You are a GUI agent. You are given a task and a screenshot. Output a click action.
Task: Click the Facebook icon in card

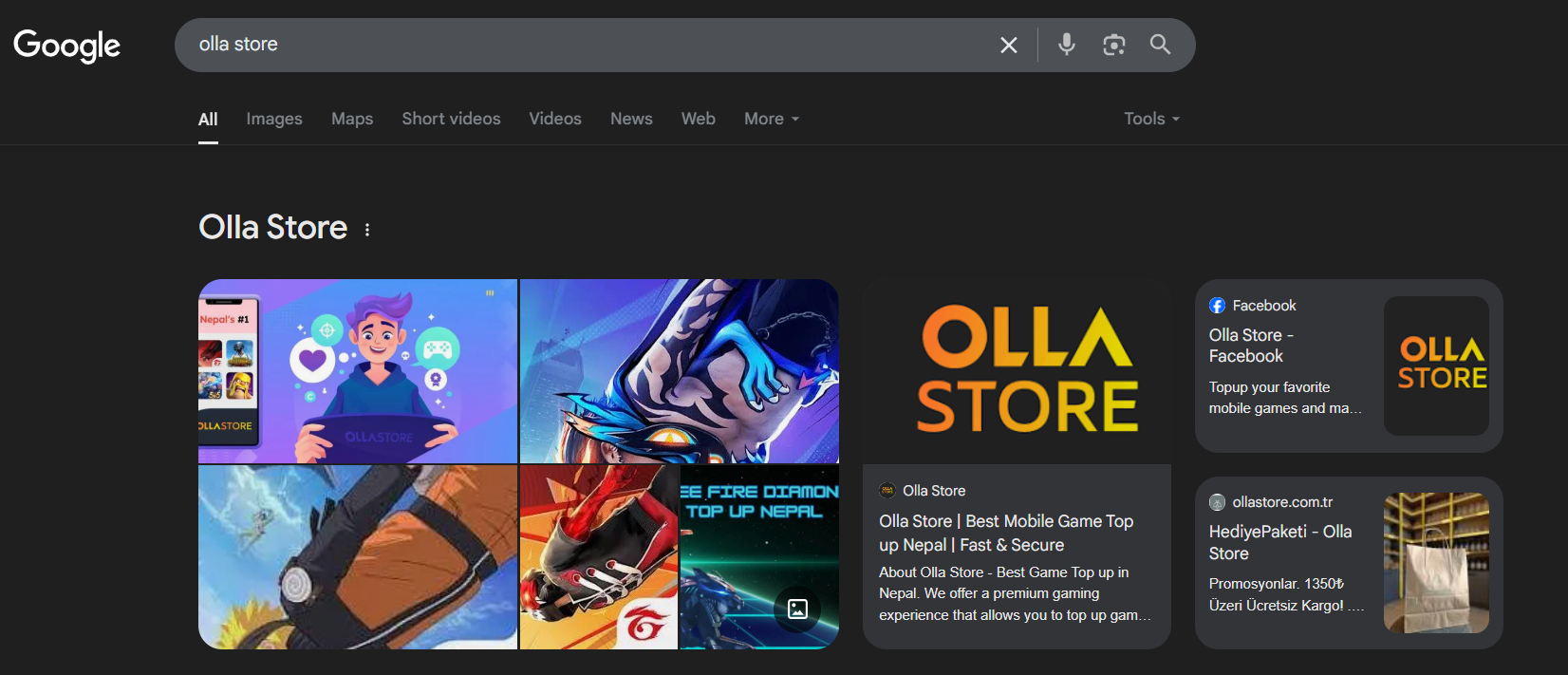(x=1217, y=306)
